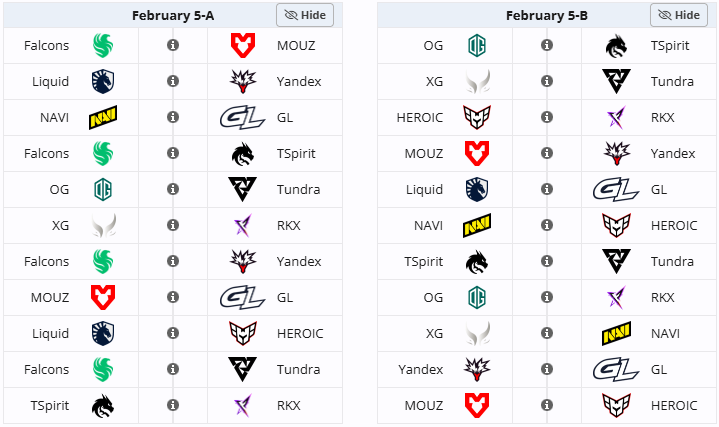Click HEROIC logo in HEROIC vs RKX match
This screenshot has width=719, height=427.
477,118
